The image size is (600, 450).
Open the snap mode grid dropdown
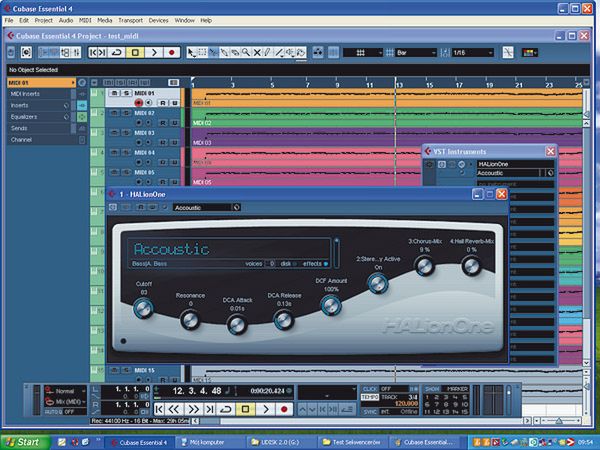363,52
